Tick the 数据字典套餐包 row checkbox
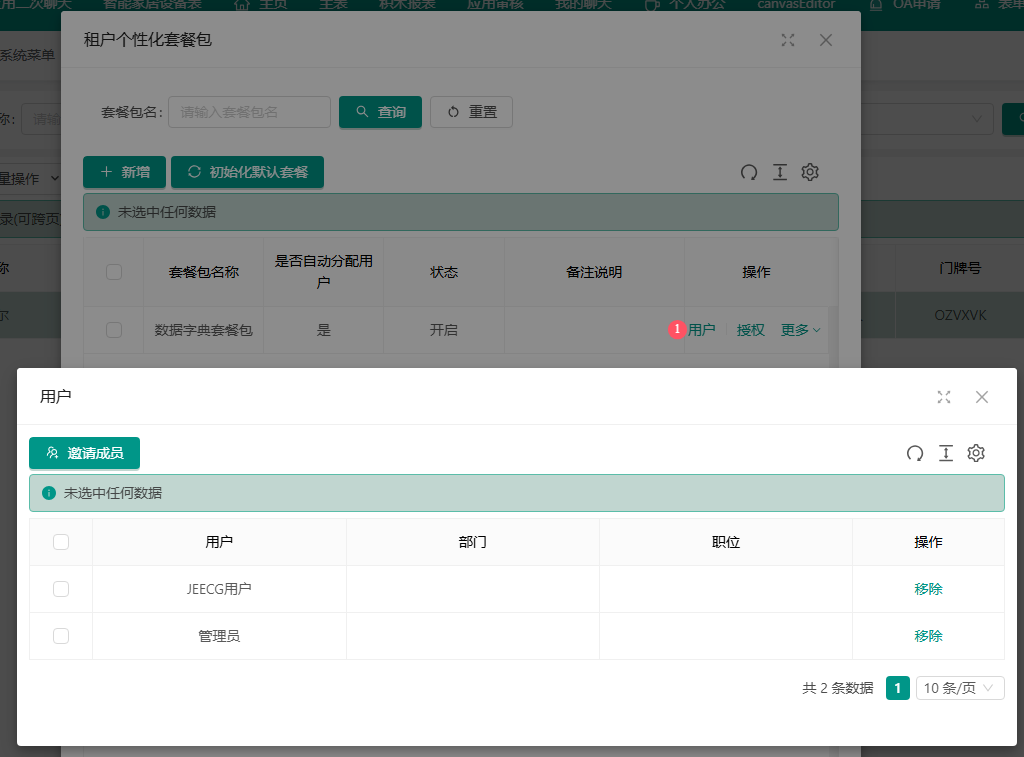Screen dimensions: 1024x757 click(x=114, y=330)
